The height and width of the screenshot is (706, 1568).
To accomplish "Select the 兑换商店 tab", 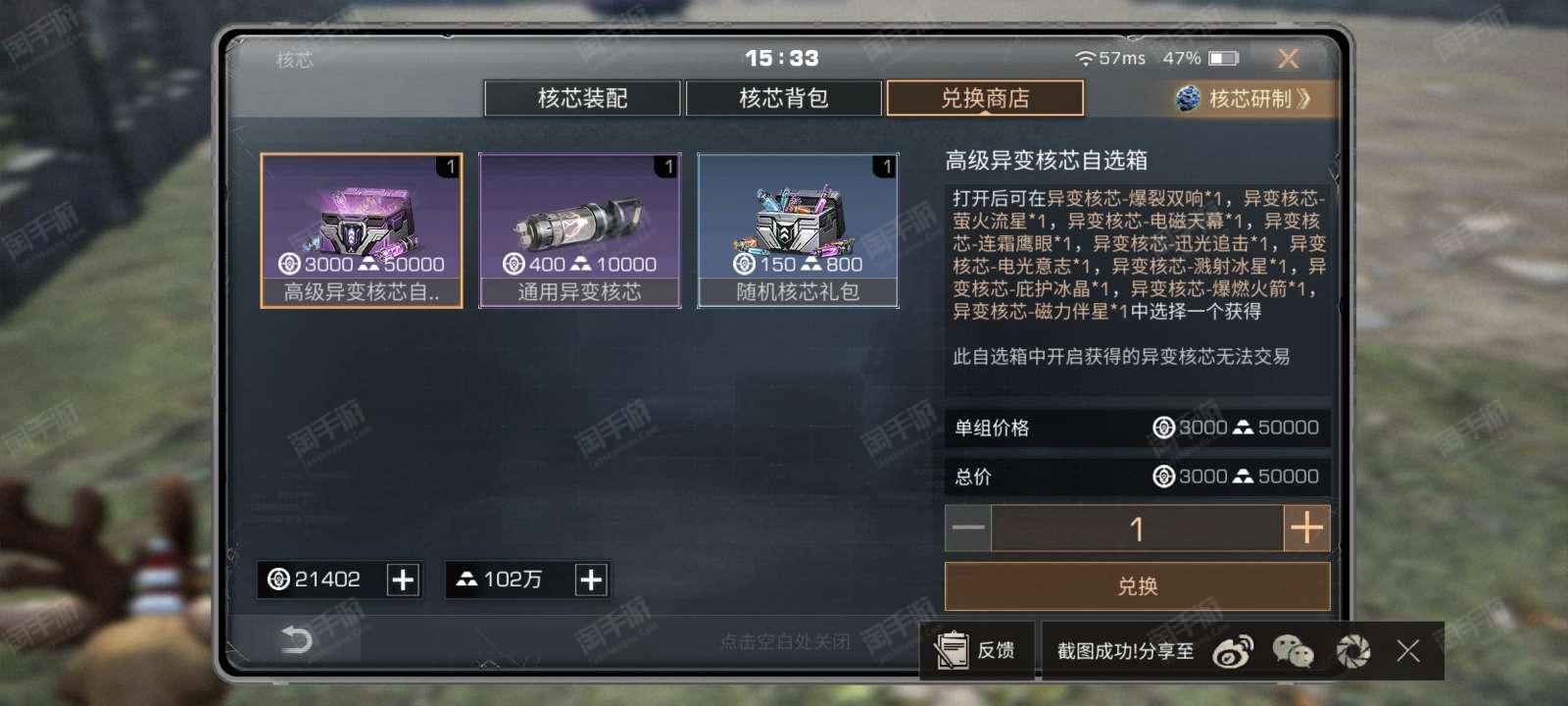I will coord(985,98).
